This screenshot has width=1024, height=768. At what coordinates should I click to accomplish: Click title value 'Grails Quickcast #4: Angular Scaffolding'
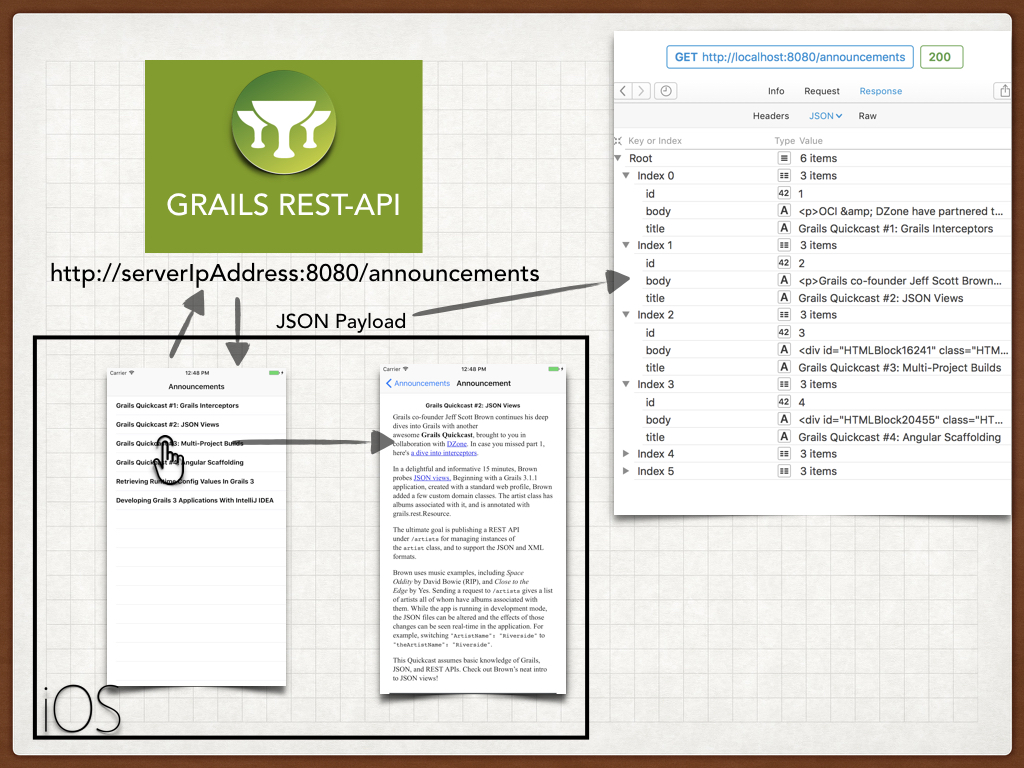[x=899, y=437]
